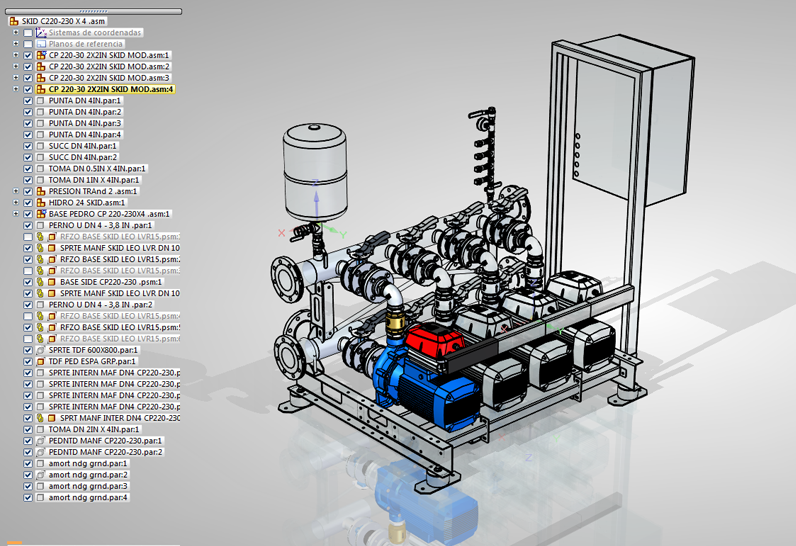Screen dimensions: 796x546
Task: Select the TDF PED ESPA GRP.par:1 label
Action: 92,361
